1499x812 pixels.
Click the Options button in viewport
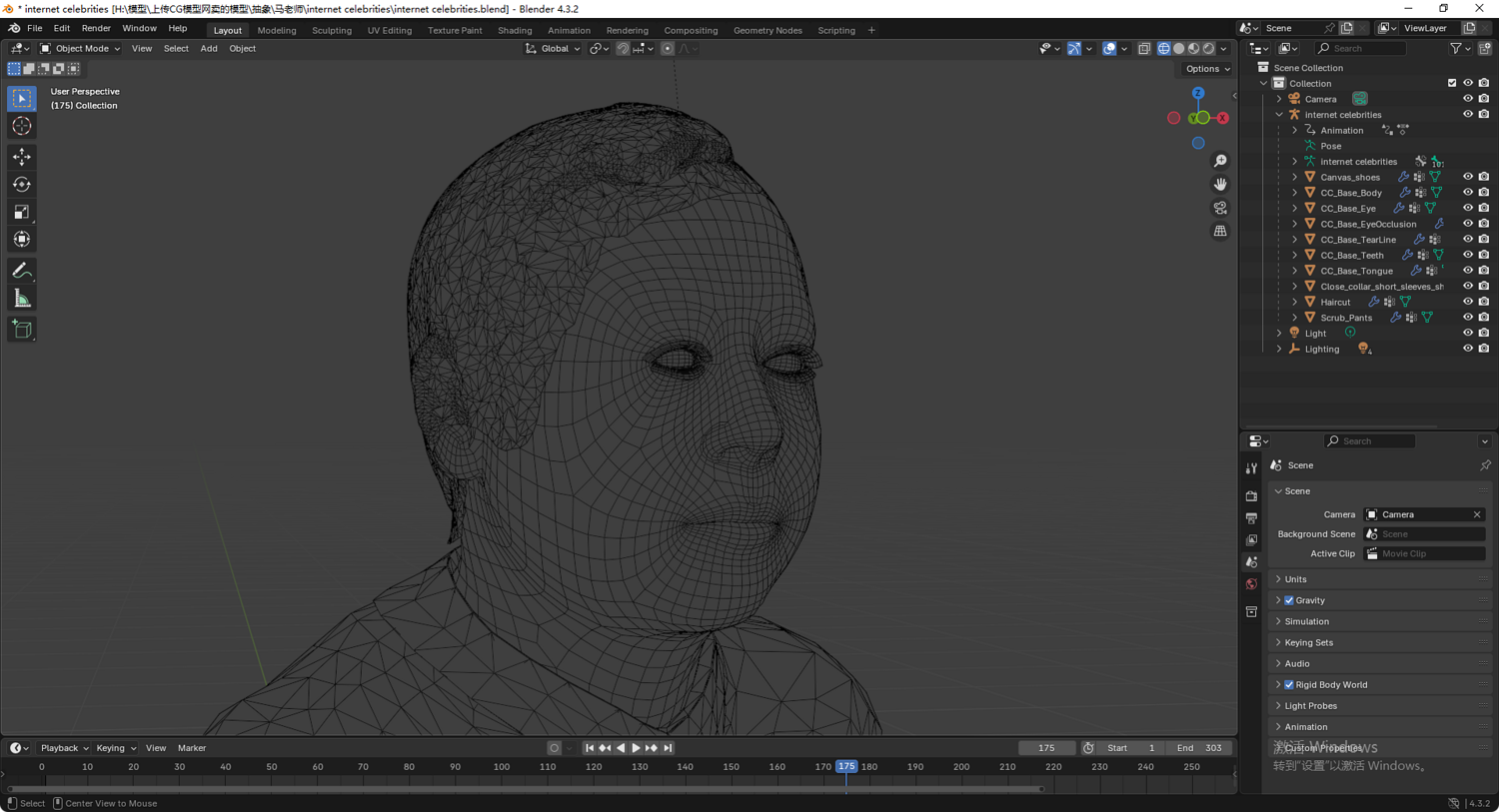pyautogui.click(x=1207, y=69)
